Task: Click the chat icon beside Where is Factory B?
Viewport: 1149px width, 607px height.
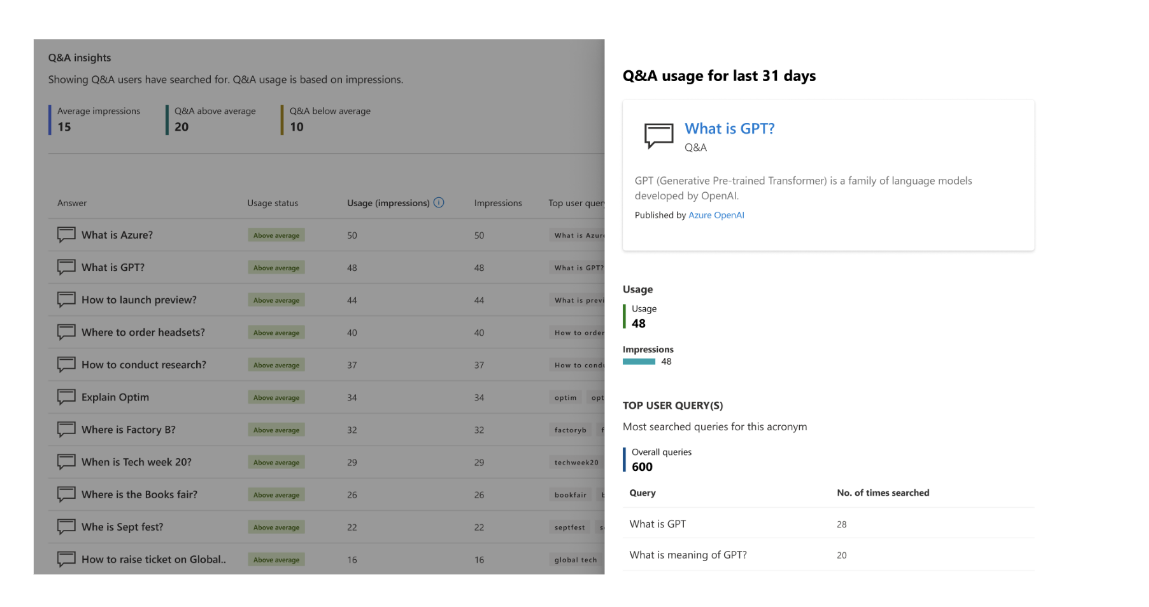Action: (67, 429)
